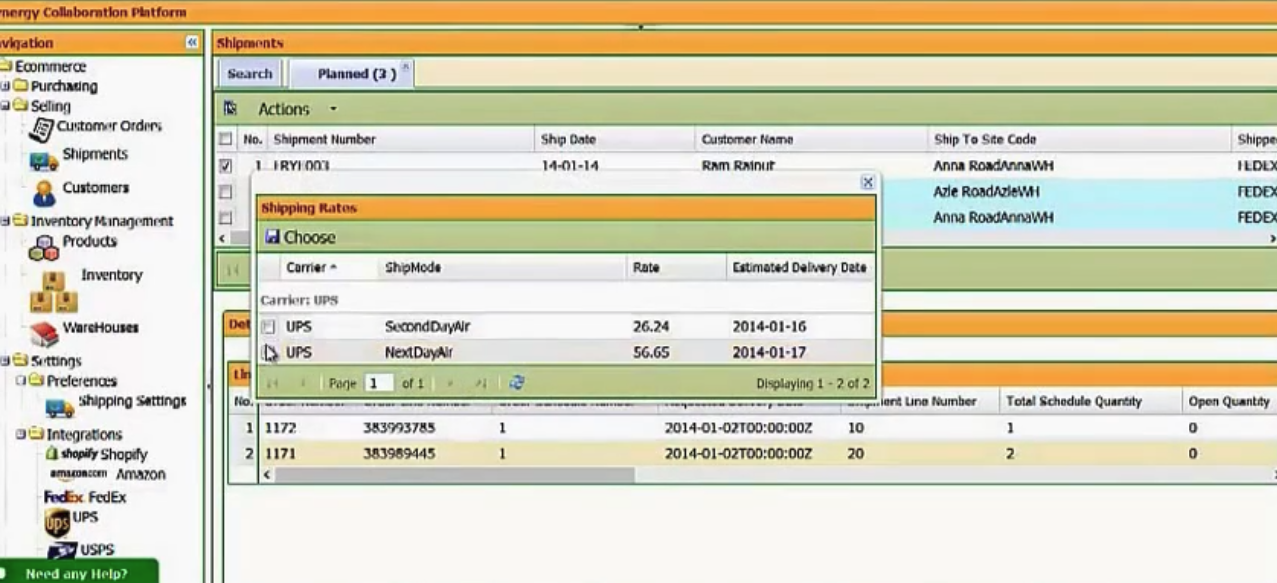Collapse the Integrations folder
Image resolution: width=1277 pixels, height=583 pixels.
coord(20,434)
